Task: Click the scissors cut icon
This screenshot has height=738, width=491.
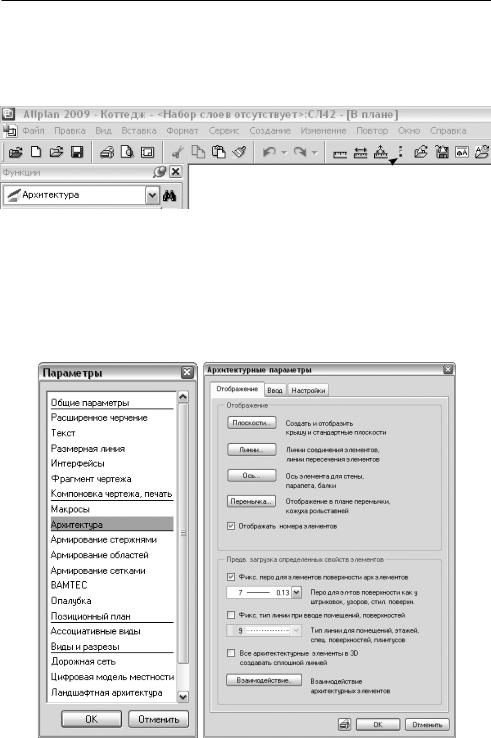Action: click(178, 152)
